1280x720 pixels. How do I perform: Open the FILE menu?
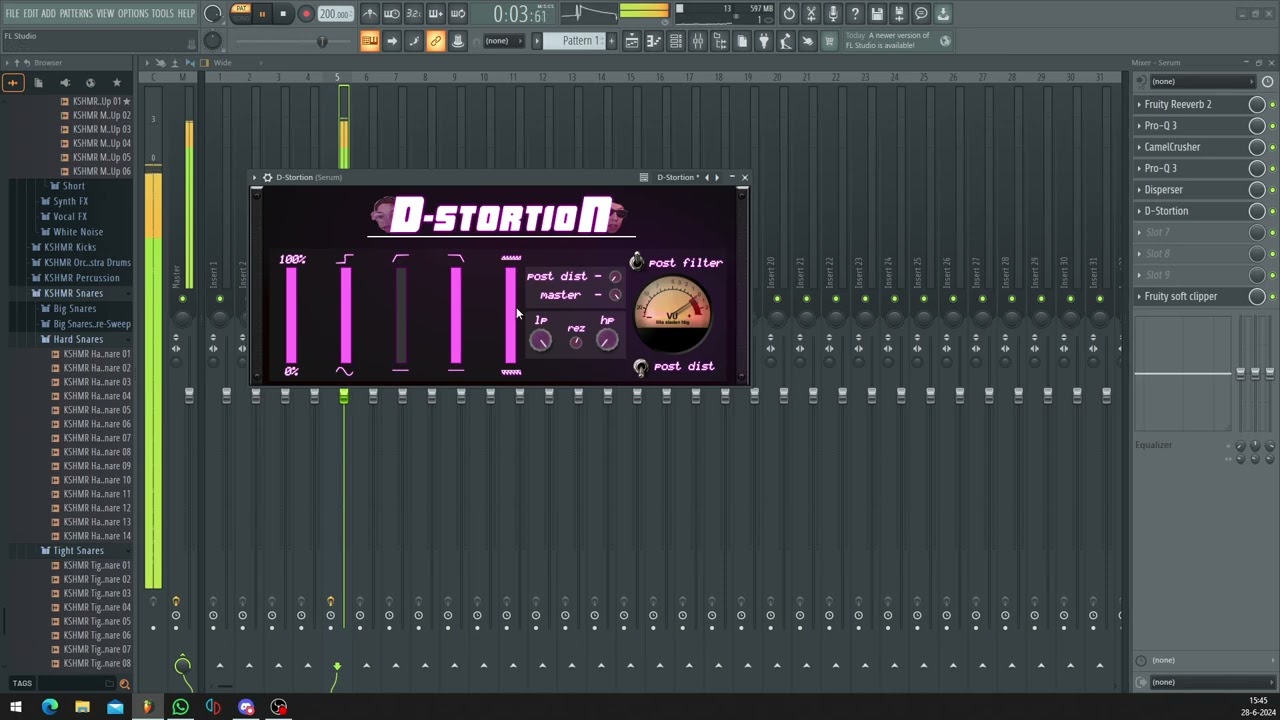click(13, 14)
